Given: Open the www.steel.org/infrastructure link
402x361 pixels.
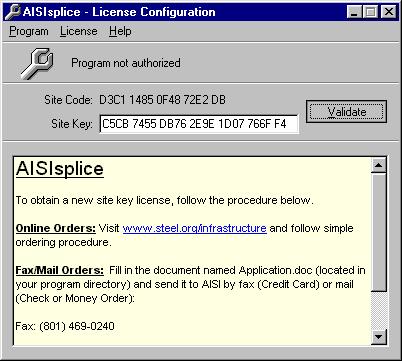Looking at the screenshot, I should [x=194, y=228].
